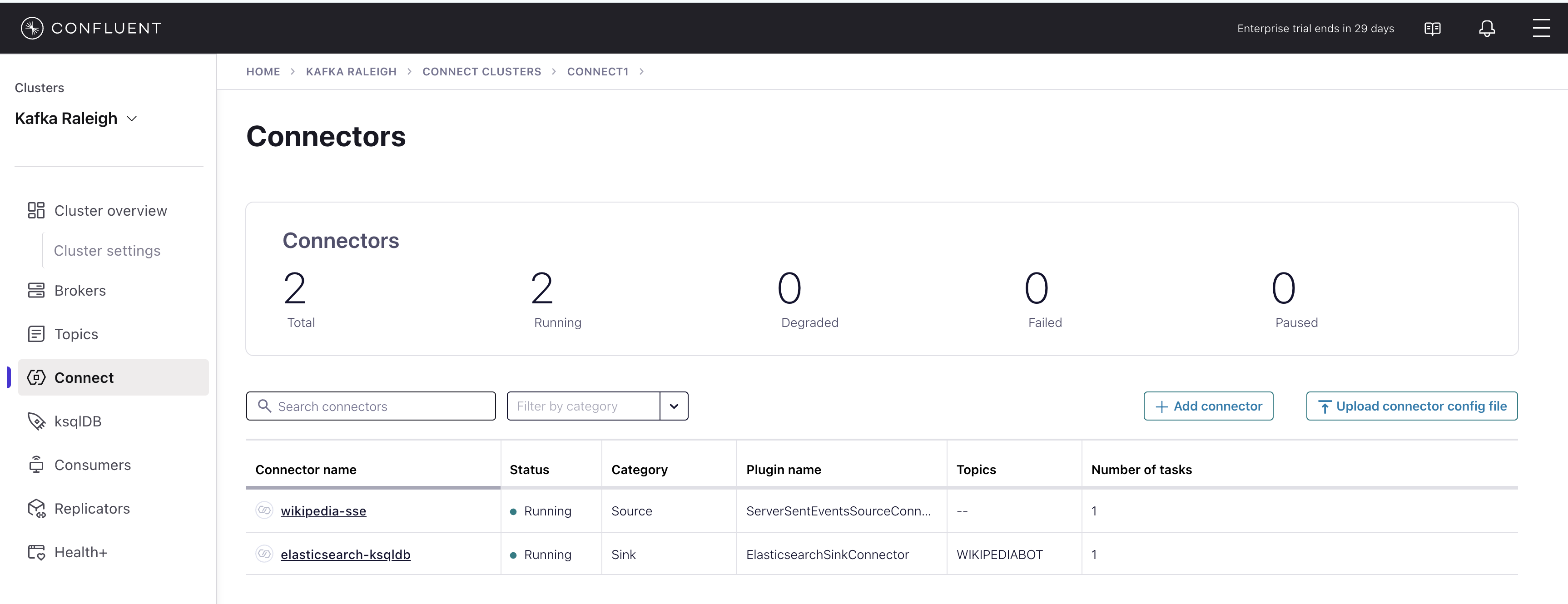Open the notifications bell
This screenshot has height=604, width=1568.
[1486, 29]
